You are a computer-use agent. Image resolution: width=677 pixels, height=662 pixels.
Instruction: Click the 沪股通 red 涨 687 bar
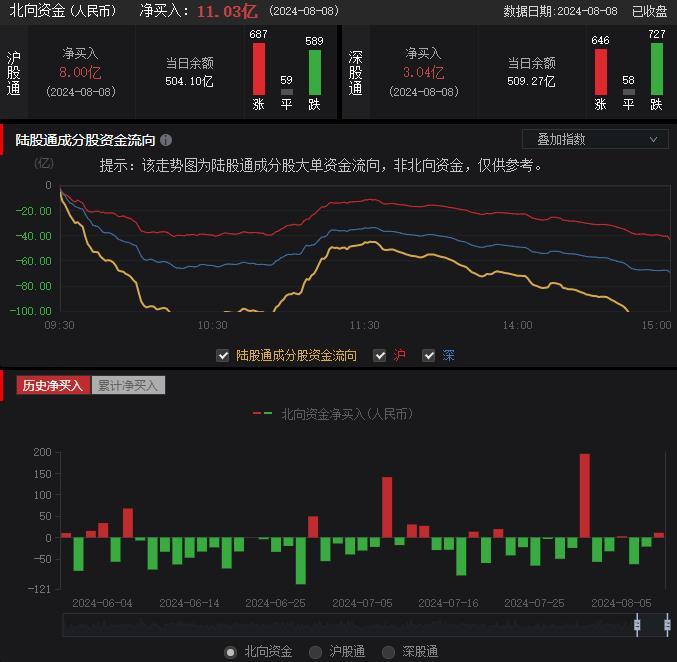click(259, 69)
